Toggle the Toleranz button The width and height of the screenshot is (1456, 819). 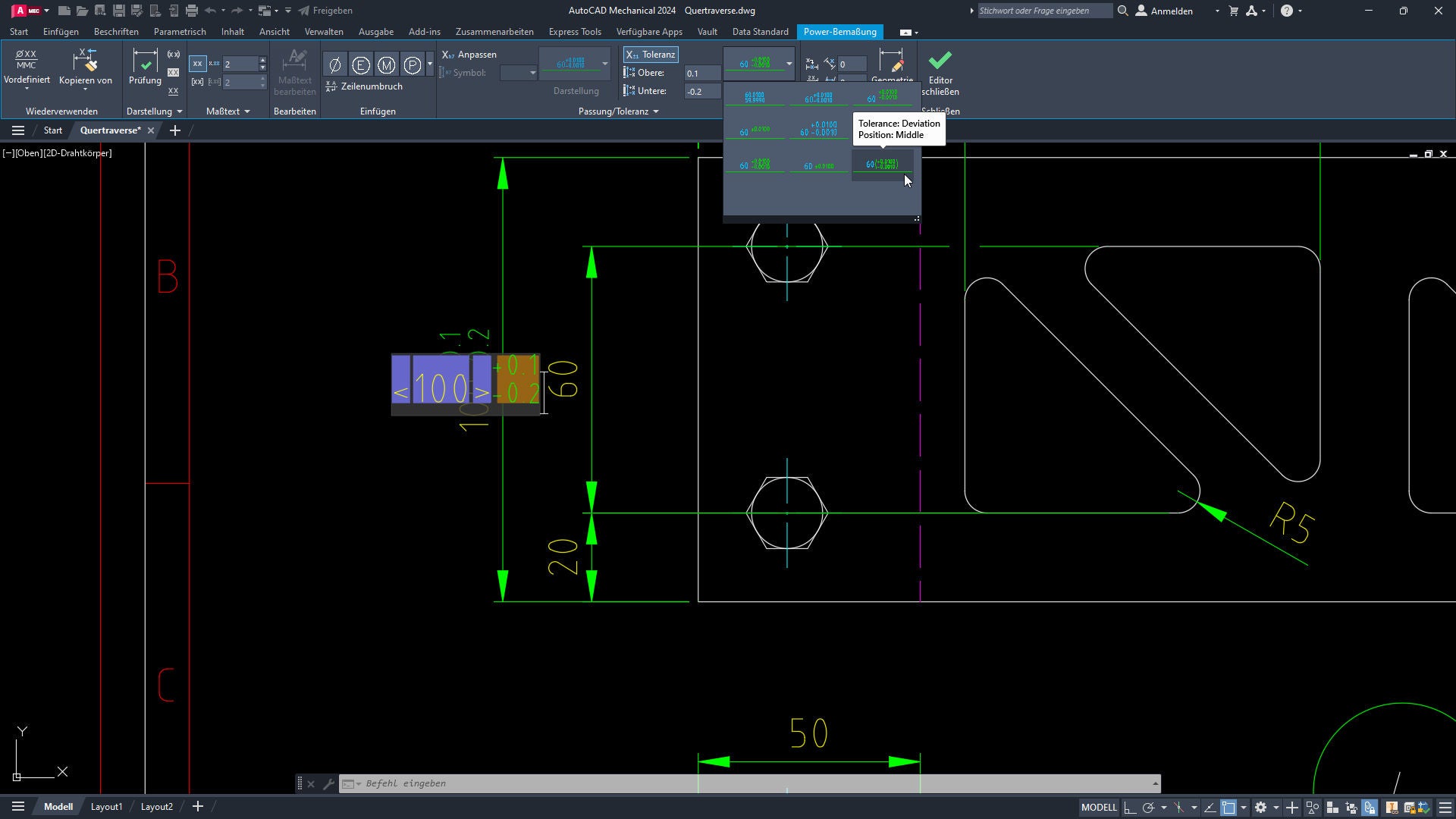(651, 55)
